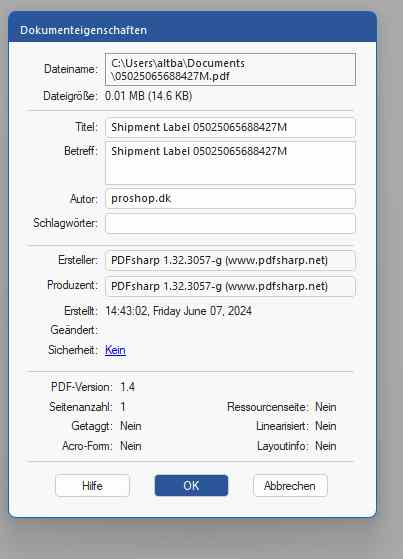Select the Dateigröße label
403x559 pixels.
tap(70, 96)
